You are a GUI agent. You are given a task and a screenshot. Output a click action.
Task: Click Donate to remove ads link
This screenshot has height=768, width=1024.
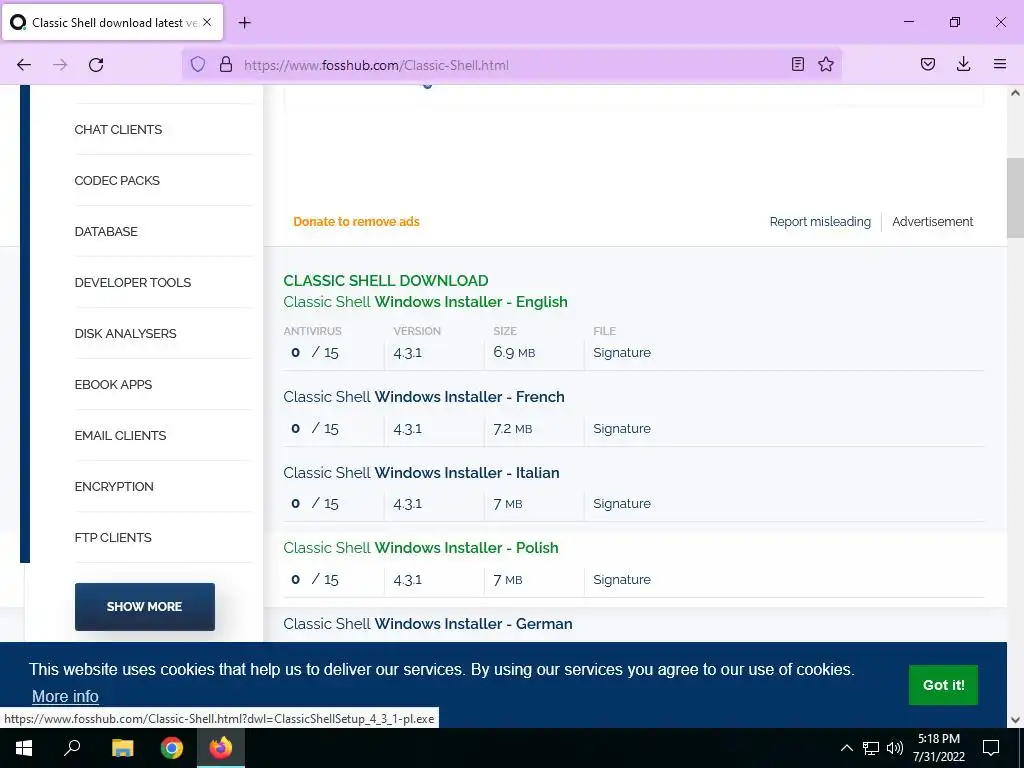[x=356, y=221]
